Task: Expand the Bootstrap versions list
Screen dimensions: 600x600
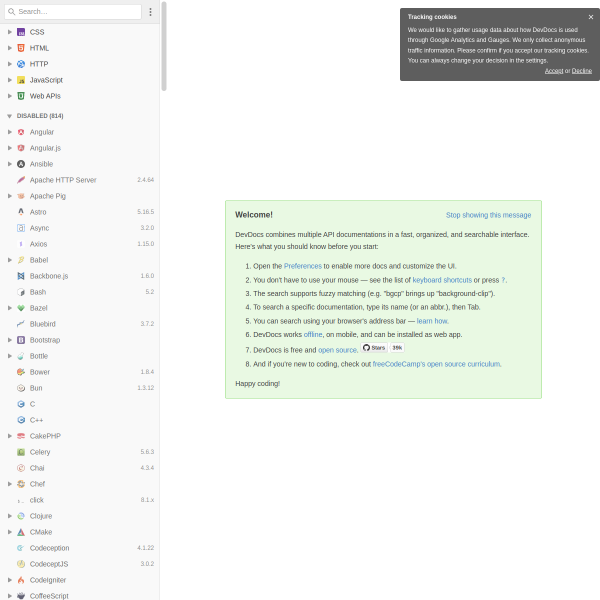Action: pyautogui.click(x=10, y=340)
